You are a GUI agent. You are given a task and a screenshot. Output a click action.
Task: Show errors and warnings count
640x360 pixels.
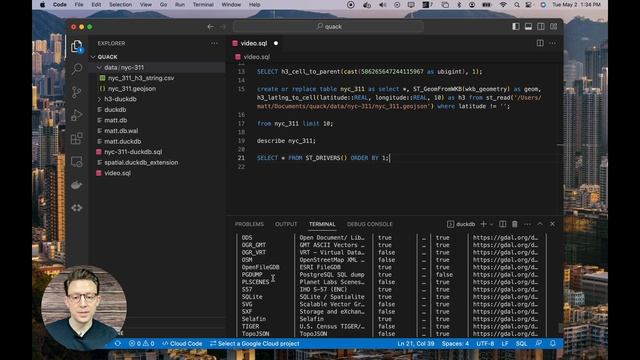(142, 344)
